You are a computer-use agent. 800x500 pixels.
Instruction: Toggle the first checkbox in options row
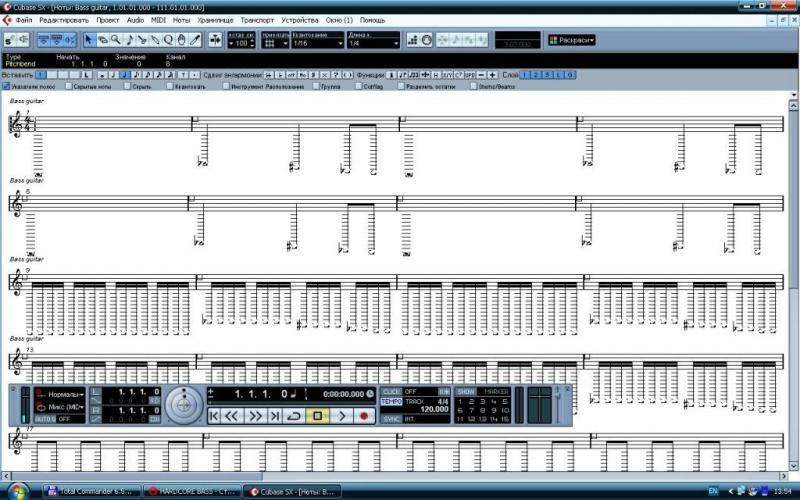(7, 86)
